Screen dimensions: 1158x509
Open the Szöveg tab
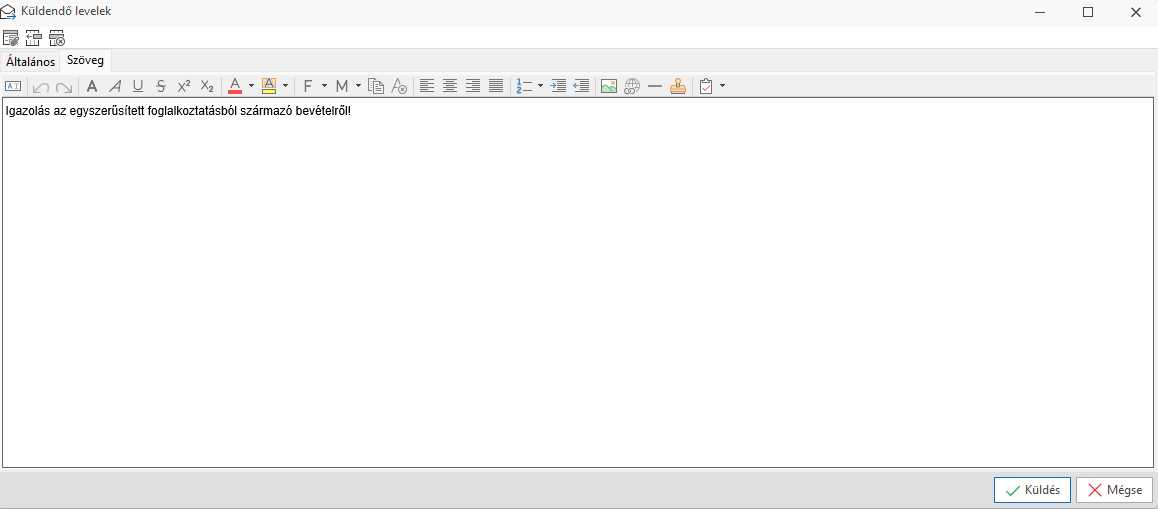tap(85, 60)
